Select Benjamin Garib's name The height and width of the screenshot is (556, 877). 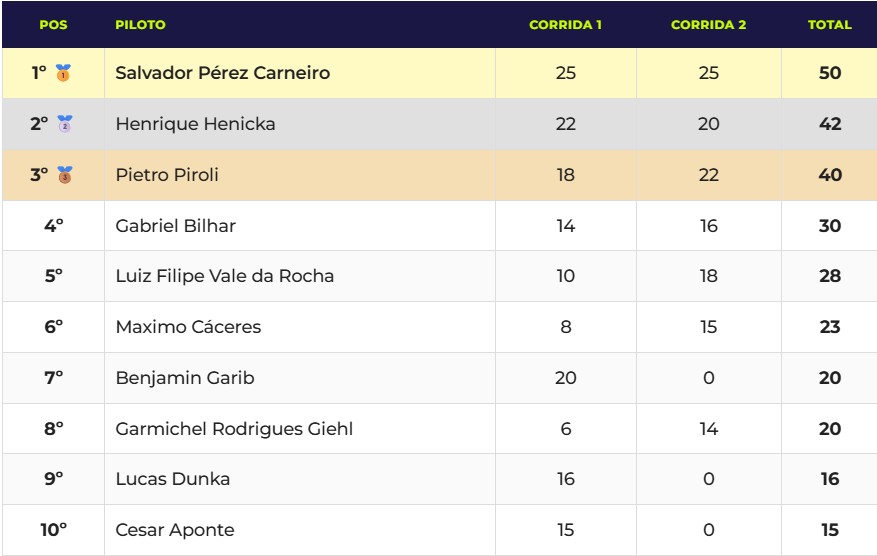185,378
